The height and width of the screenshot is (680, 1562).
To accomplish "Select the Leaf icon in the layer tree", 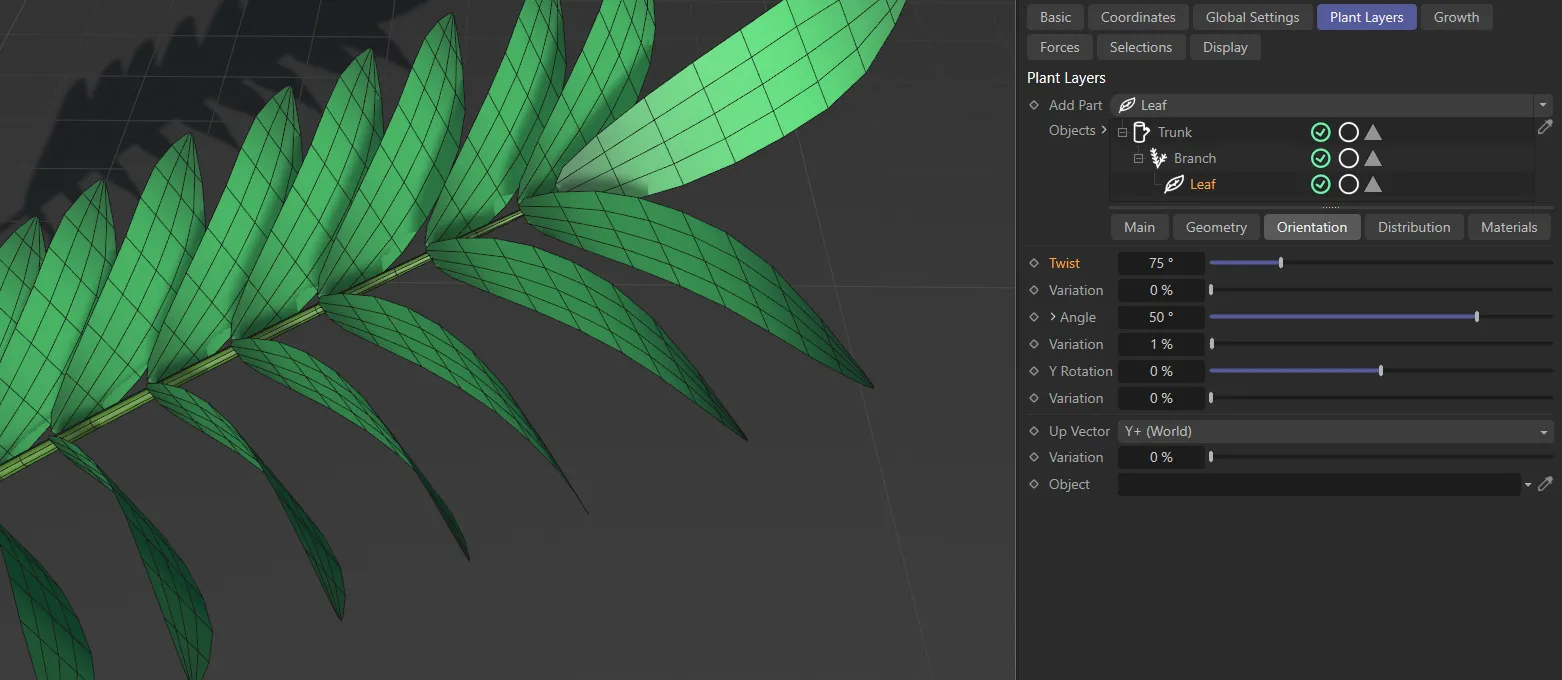I will (x=1174, y=184).
